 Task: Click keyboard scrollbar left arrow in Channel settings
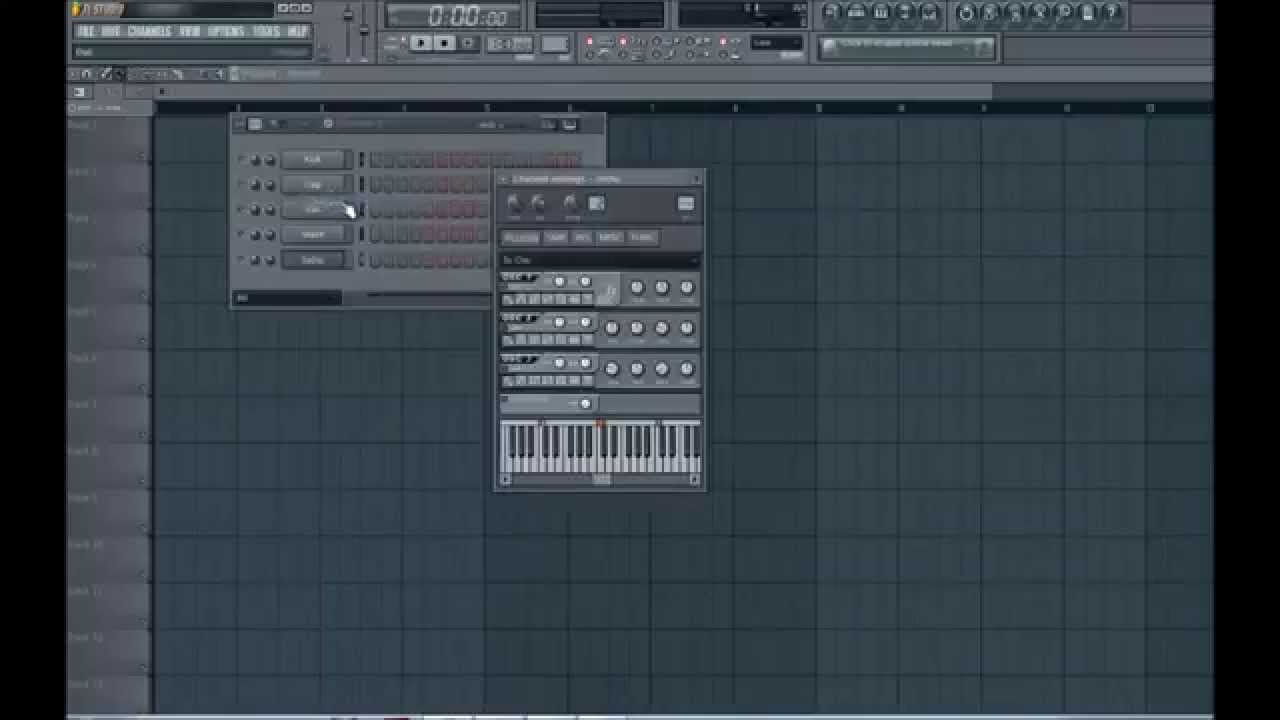pyautogui.click(x=505, y=480)
